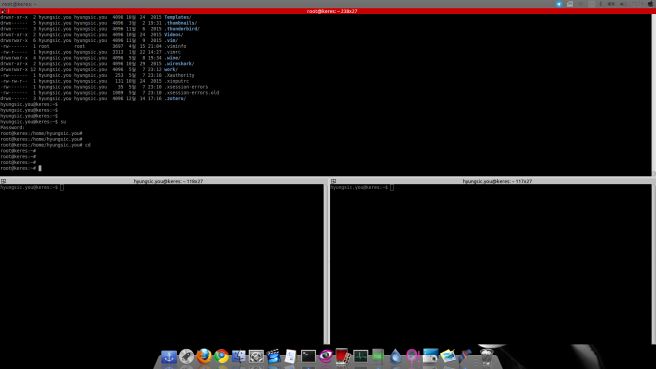Click the root@keres window title in top panel
The image size is (656, 369).
pyautogui.click(x=19, y=4)
